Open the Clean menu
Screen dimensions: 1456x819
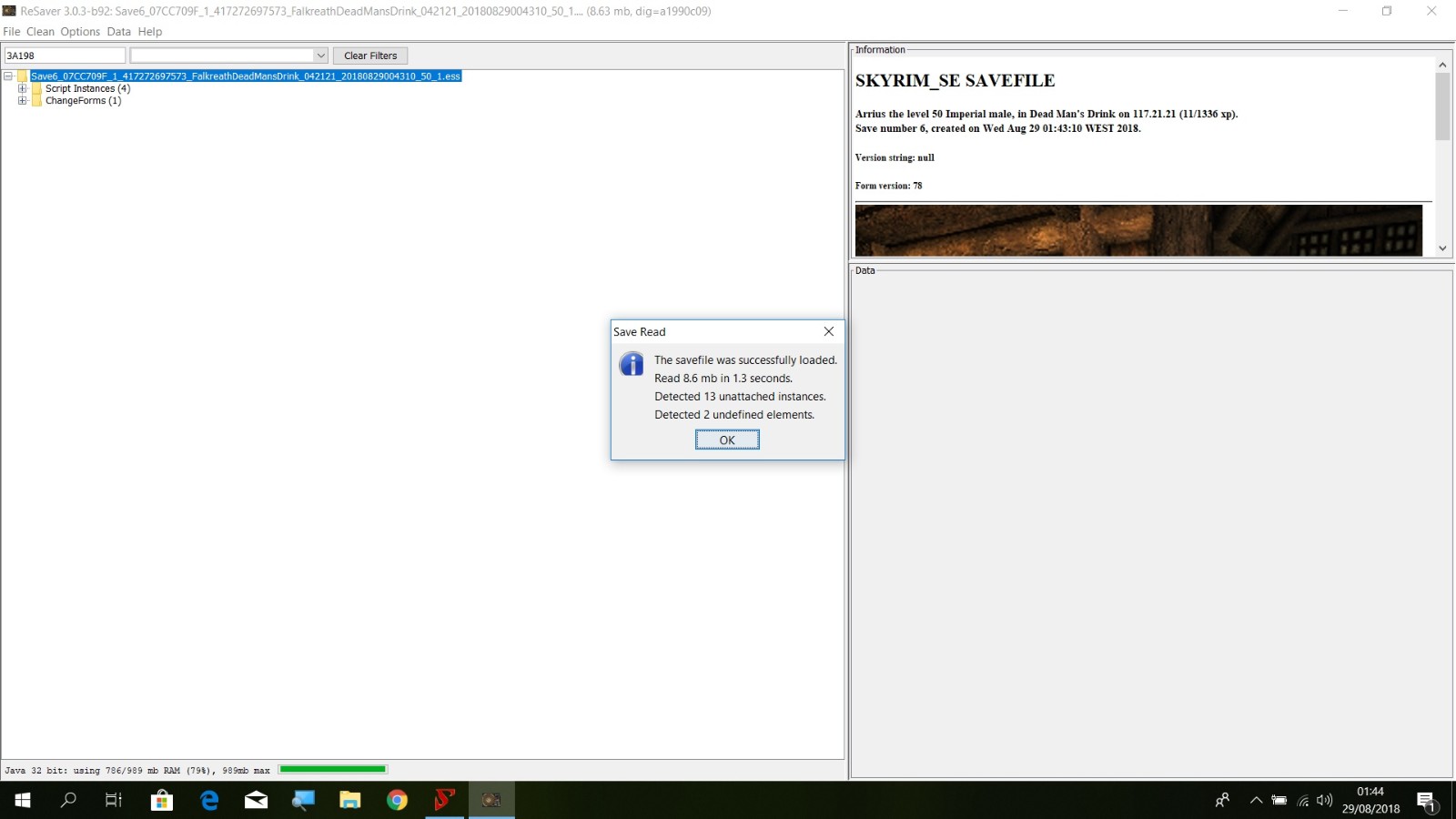(x=40, y=32)
